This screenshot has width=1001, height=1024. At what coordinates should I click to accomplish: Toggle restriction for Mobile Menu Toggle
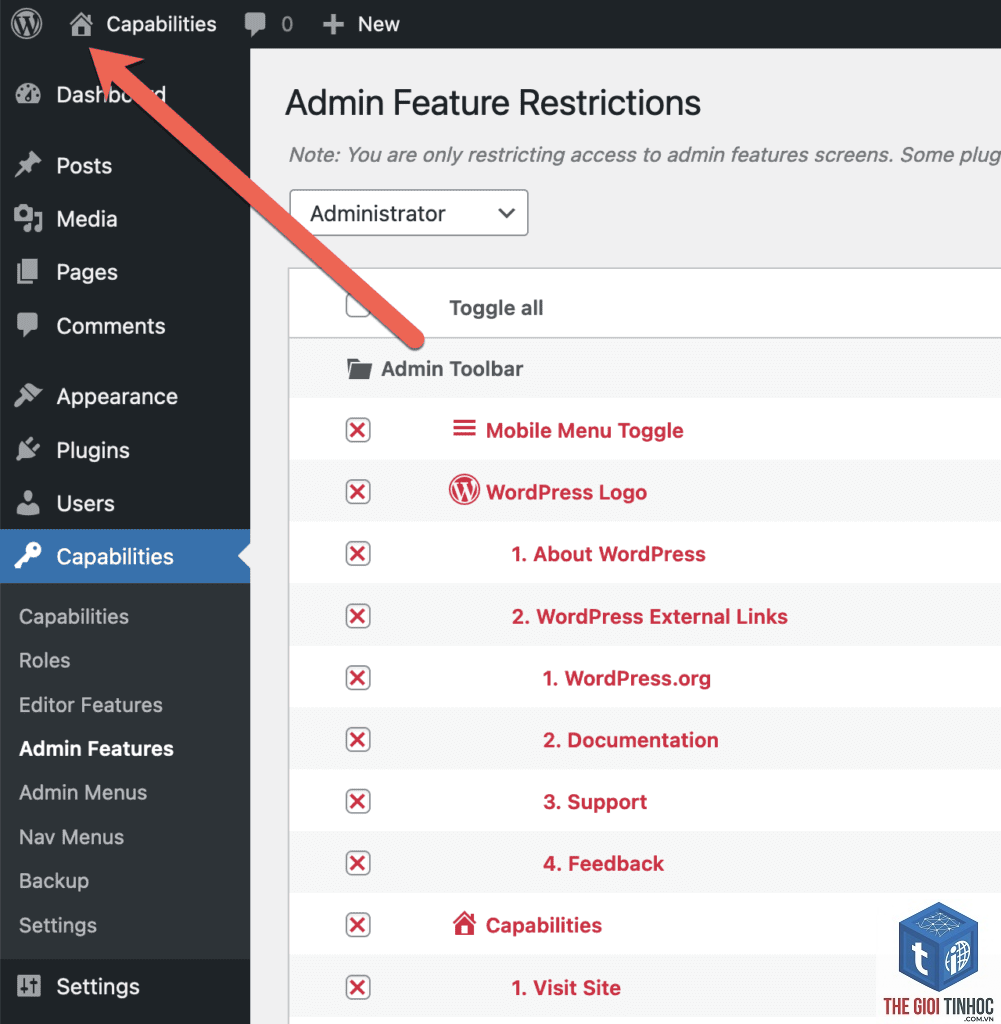(358, 430)
